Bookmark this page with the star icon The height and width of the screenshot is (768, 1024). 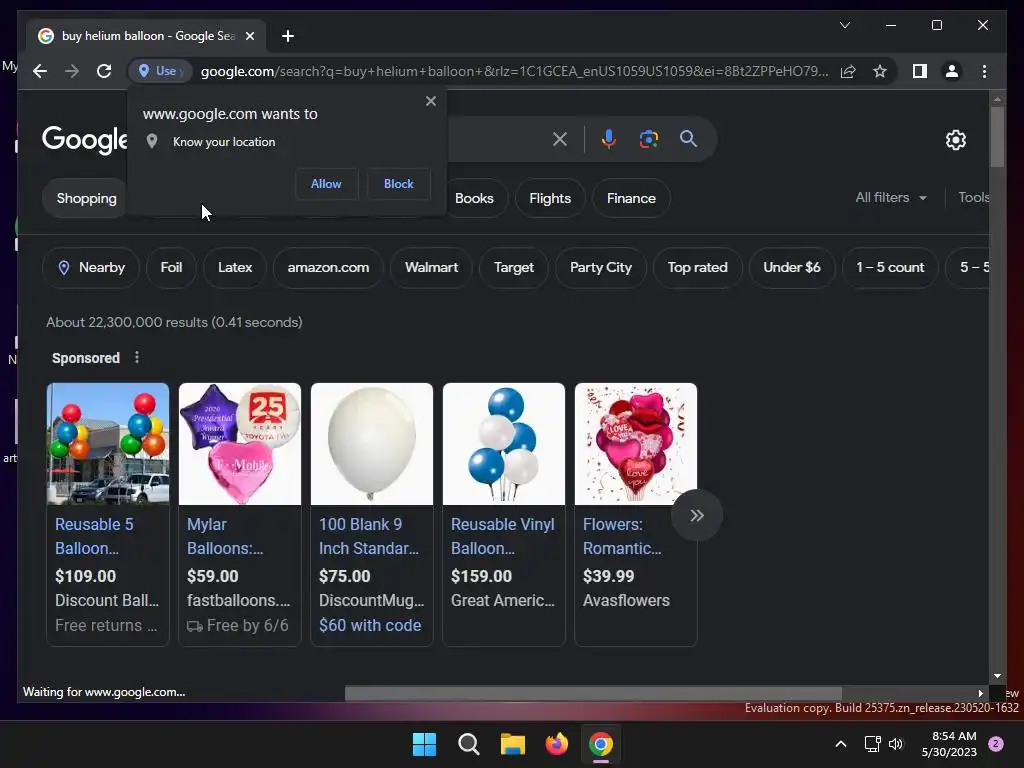tap(880, 71)
